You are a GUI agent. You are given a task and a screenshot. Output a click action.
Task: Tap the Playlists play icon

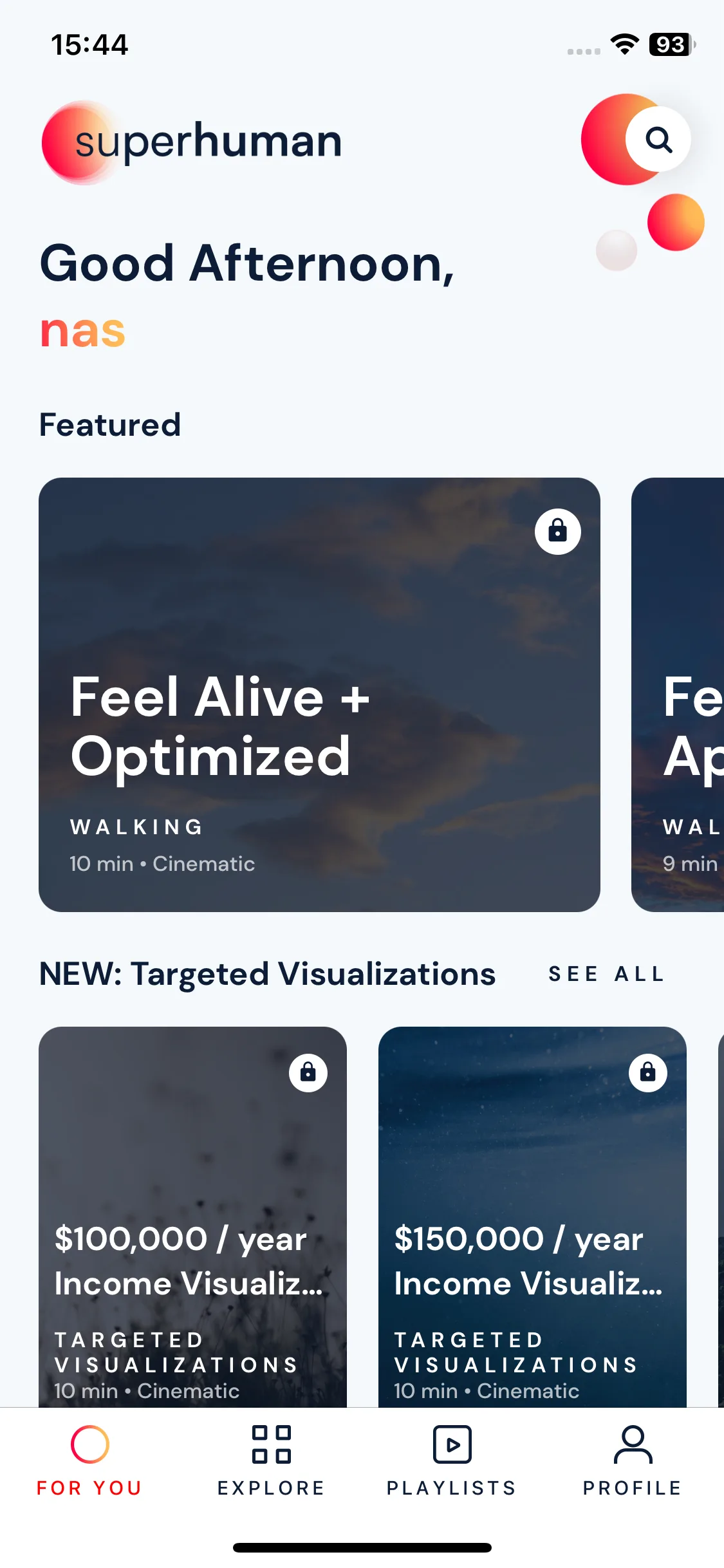[x=452, y=1444]
